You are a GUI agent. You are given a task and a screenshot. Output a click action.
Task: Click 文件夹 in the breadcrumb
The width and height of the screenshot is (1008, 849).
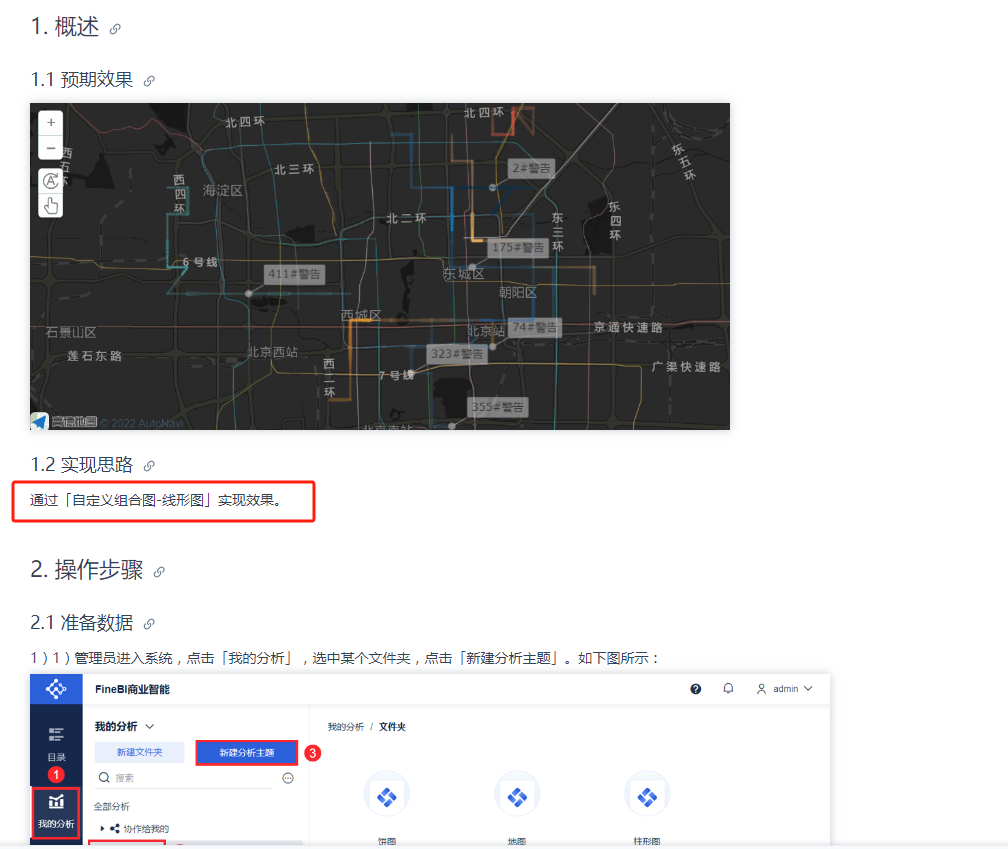(x=392, y=727)
